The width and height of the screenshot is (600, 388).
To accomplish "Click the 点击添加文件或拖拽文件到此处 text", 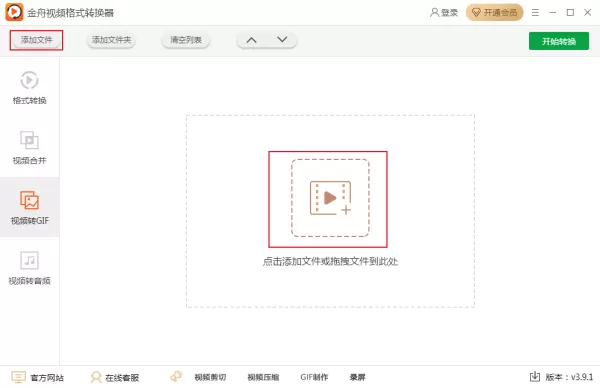I will coord(330,262).
